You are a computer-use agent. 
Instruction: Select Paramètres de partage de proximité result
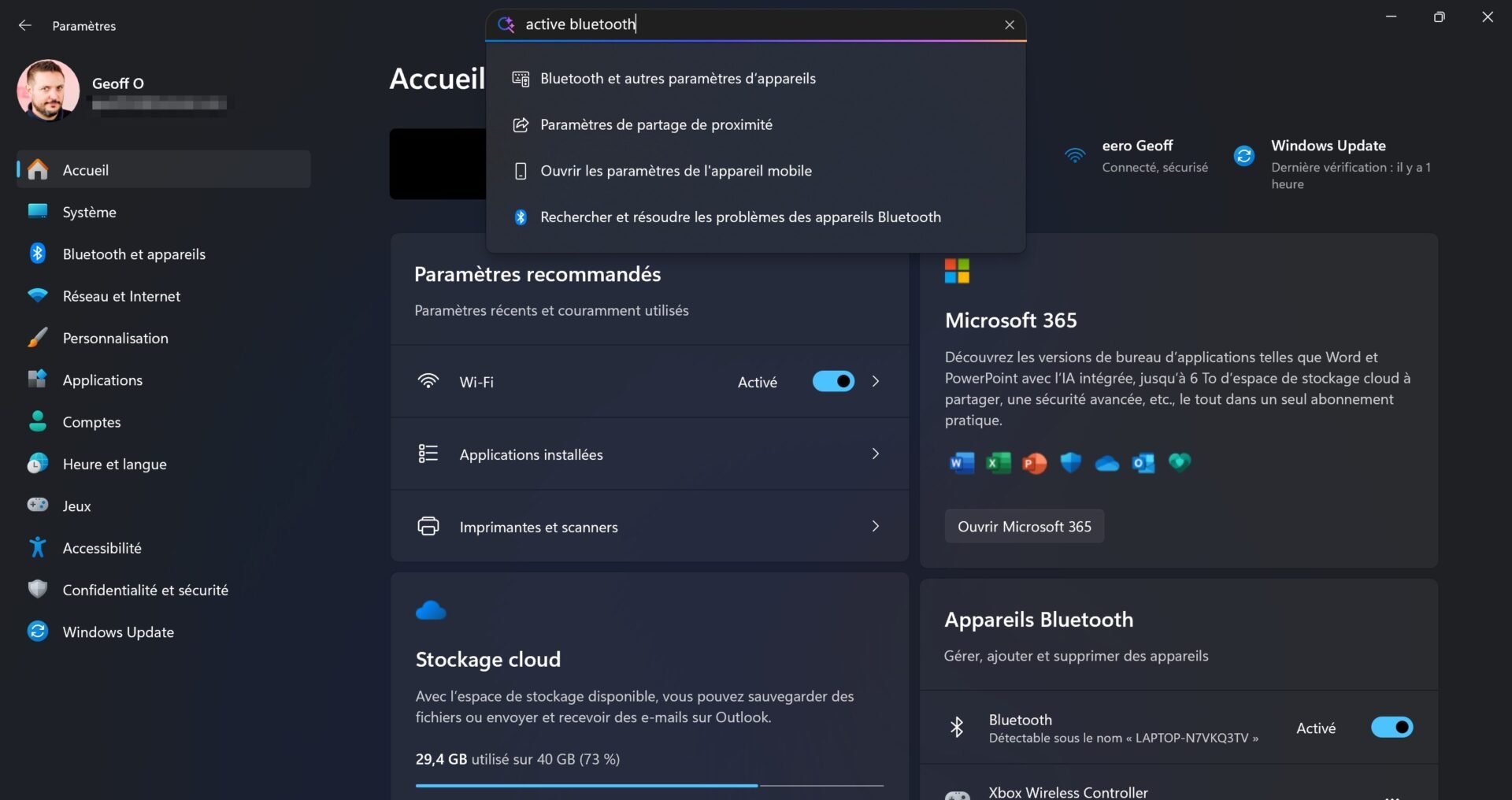(756, 124)
